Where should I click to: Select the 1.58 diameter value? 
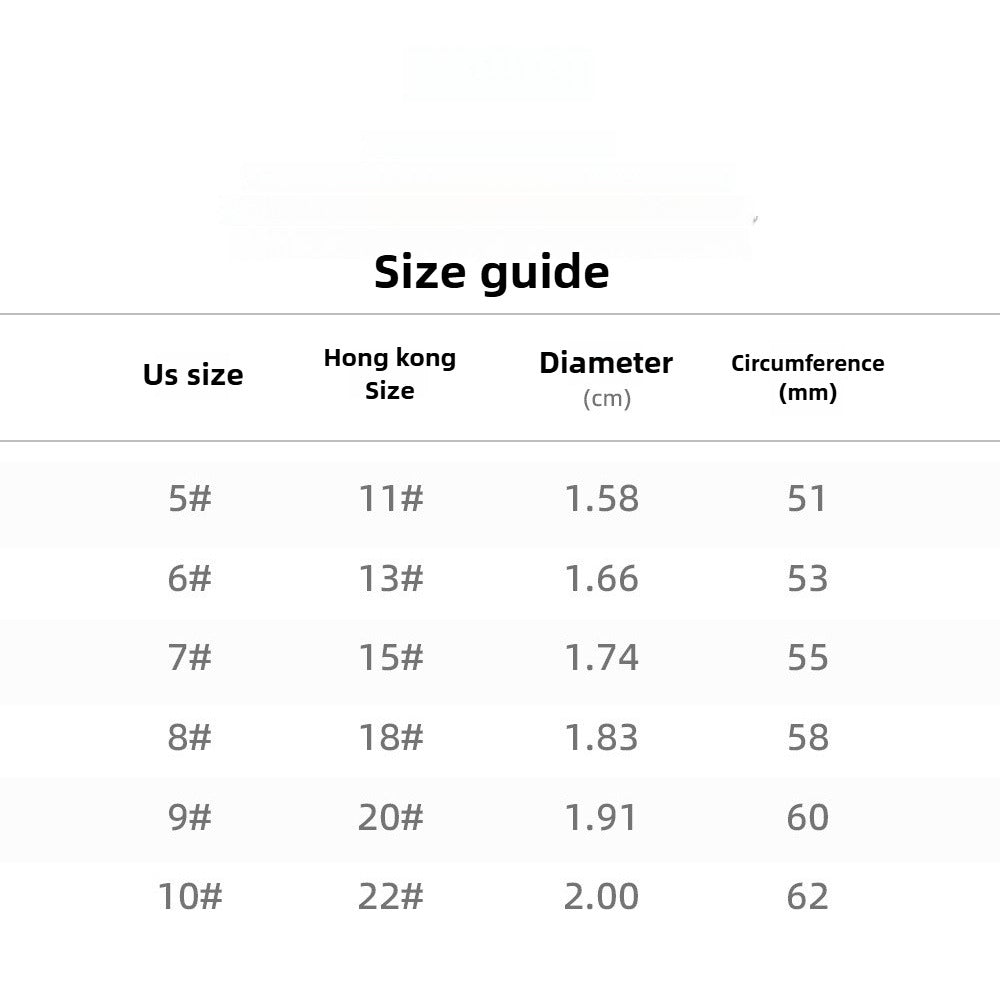click(602, 498)
